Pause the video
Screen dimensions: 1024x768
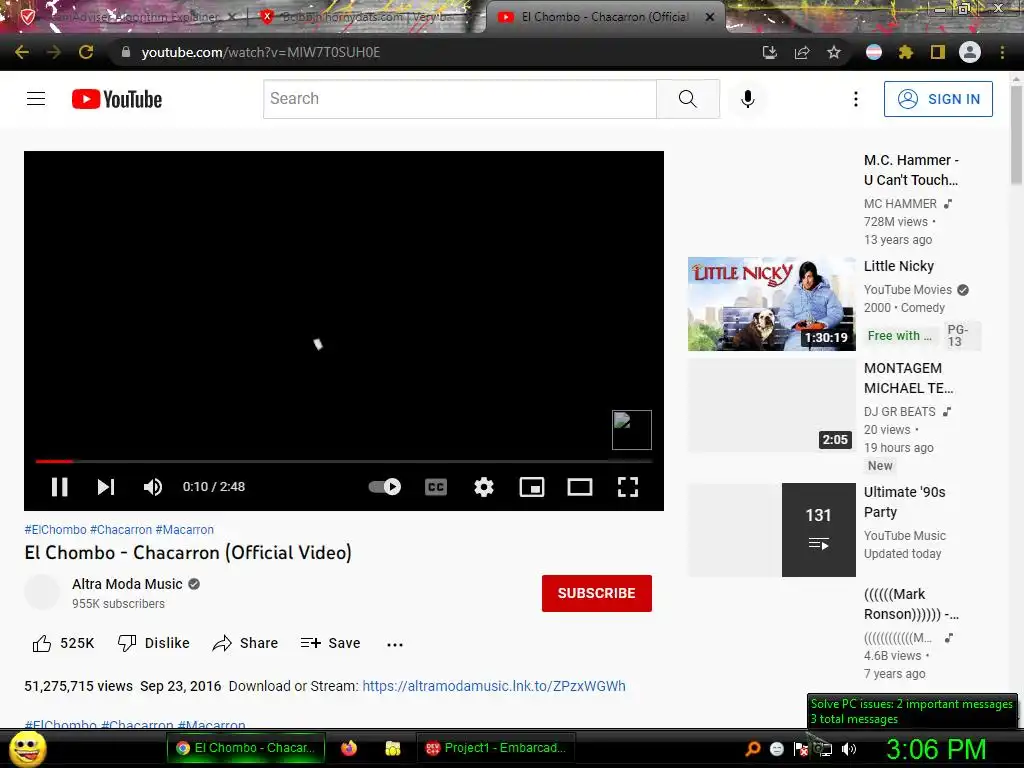coord(59,487)
